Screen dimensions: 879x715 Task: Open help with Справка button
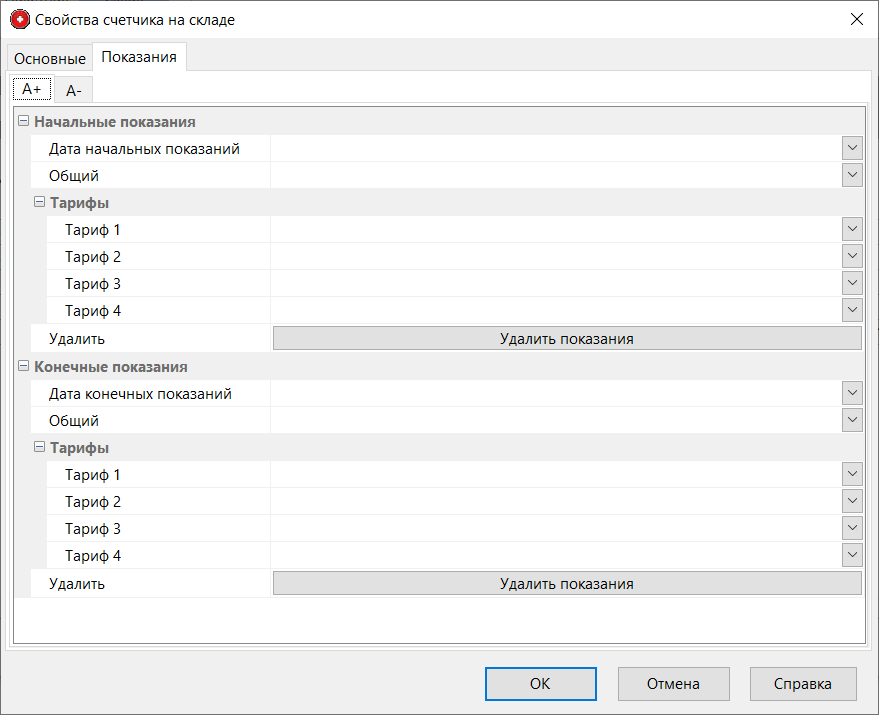(802, 684)
